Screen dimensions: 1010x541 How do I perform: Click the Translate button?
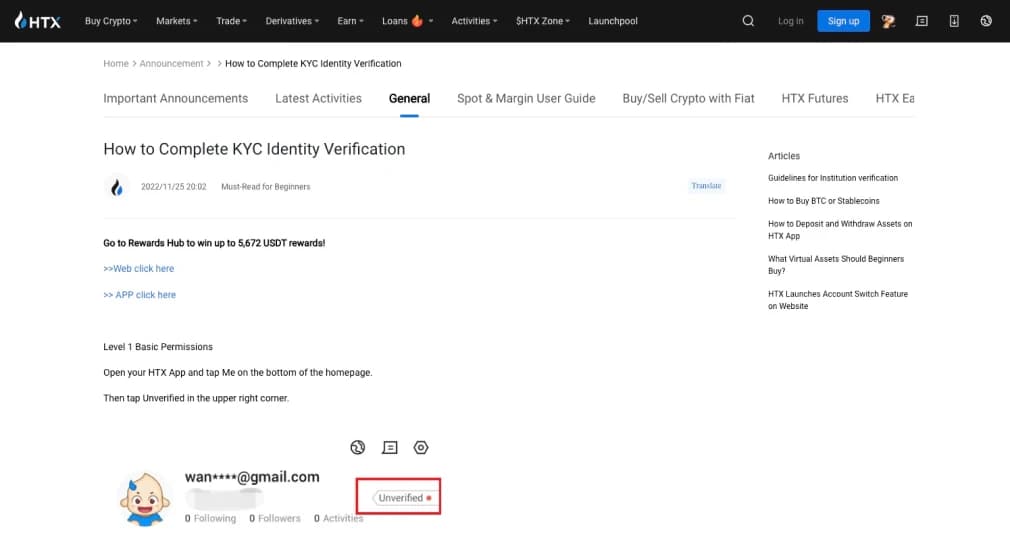[x=706, y=186]
